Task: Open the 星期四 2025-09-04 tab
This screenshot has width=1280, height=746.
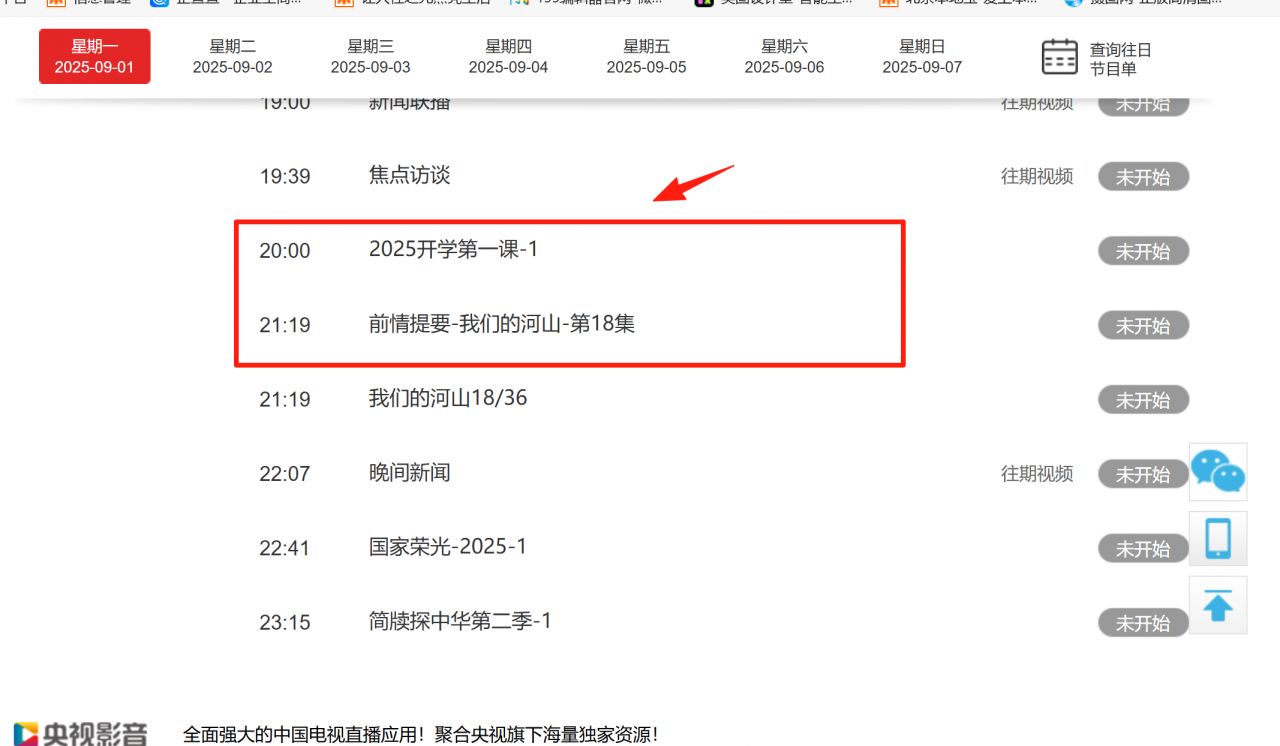Action: pyautogui.click(x=508, y=57)
